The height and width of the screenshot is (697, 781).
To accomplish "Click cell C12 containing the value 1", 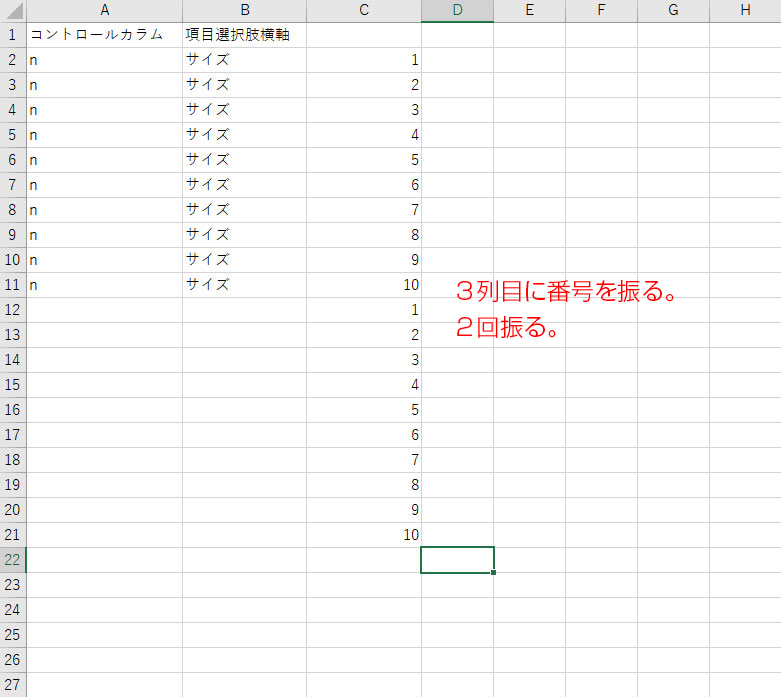I will click(x=364, y=310).
